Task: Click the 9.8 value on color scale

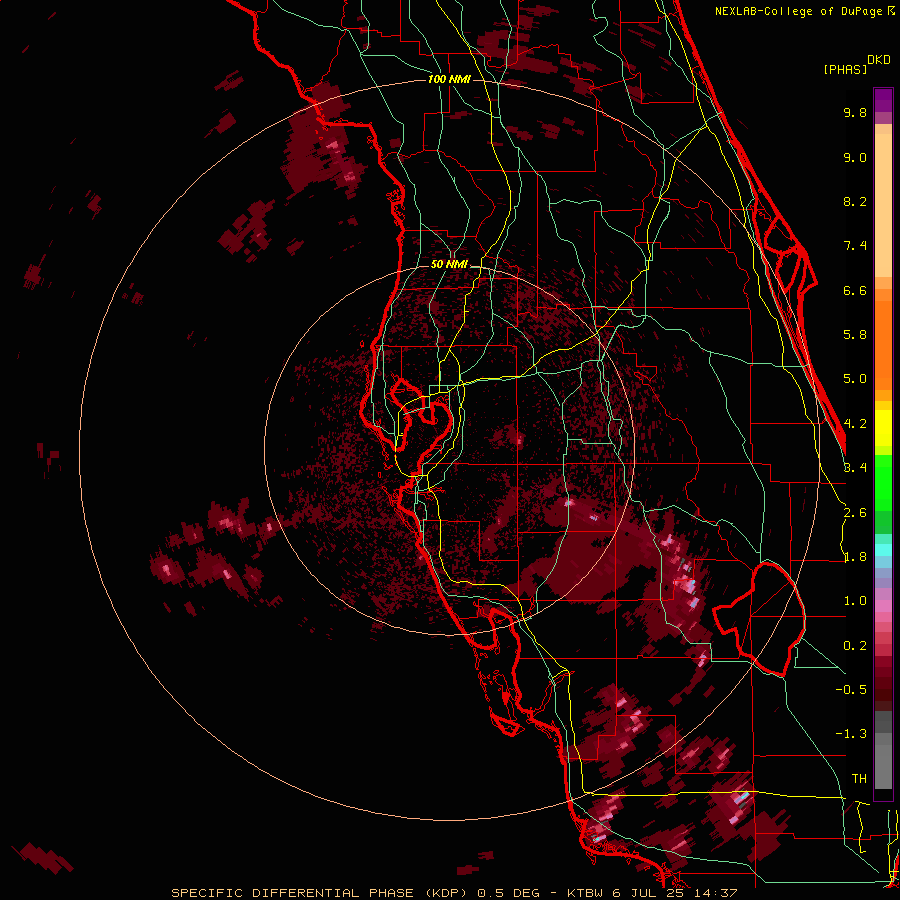Action: click(x=855, y=112)
